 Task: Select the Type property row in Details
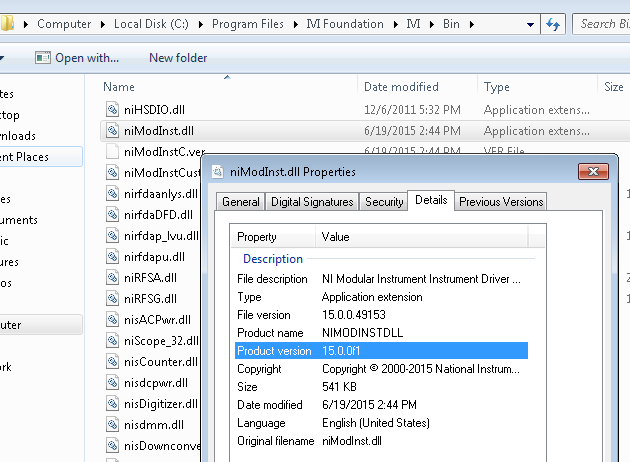[381, 297]
